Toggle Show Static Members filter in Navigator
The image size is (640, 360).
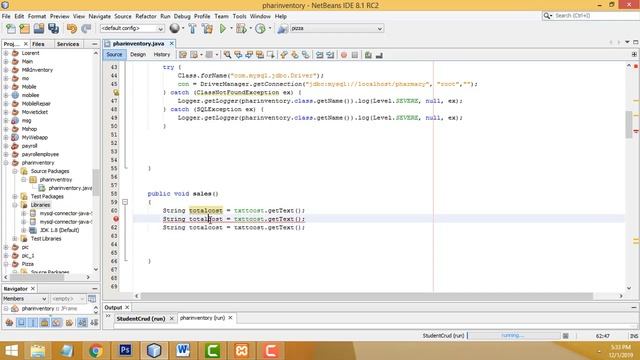click(x=33, y=323)
